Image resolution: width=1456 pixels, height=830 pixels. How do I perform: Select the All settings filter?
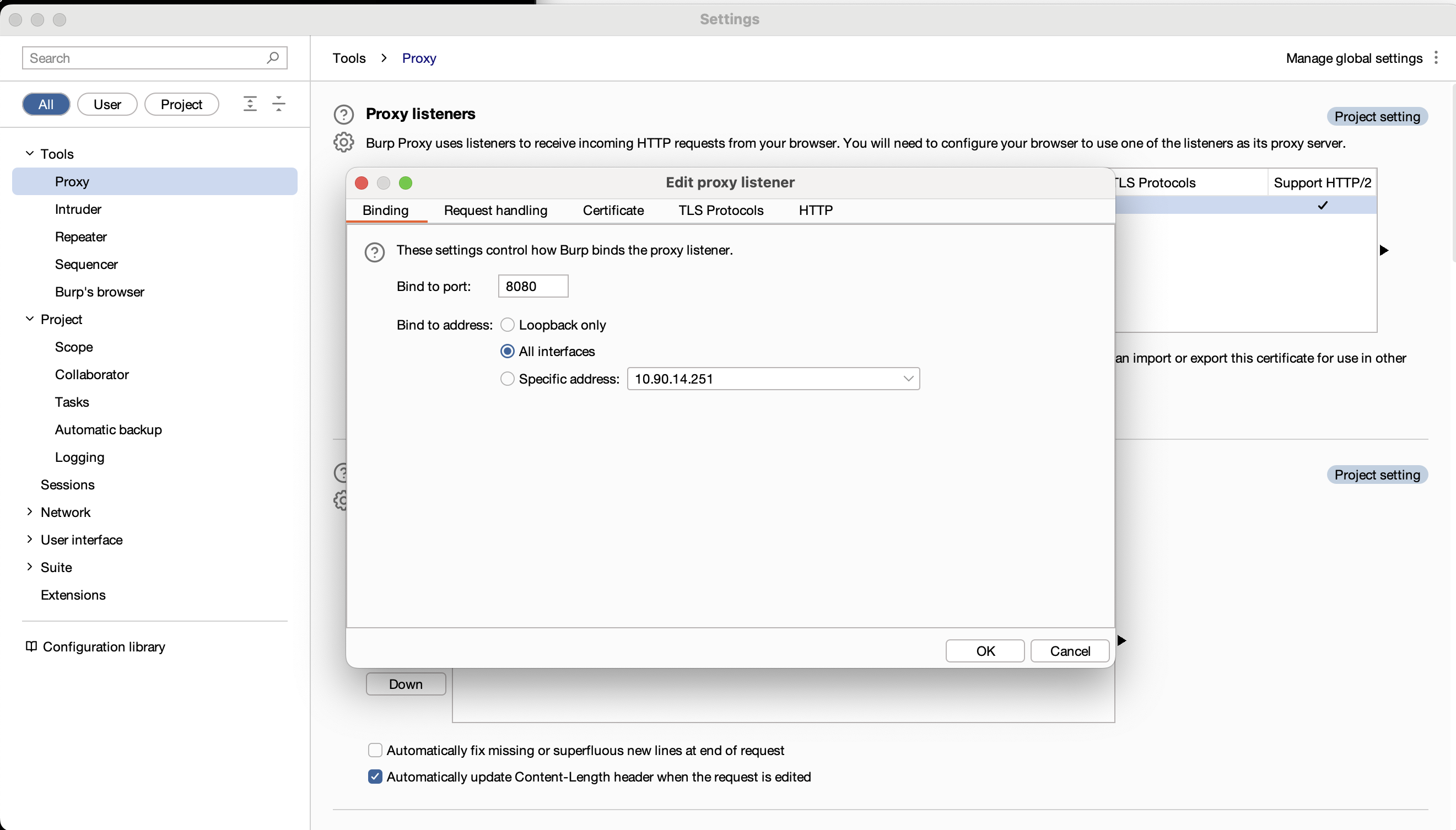(46, 104)
